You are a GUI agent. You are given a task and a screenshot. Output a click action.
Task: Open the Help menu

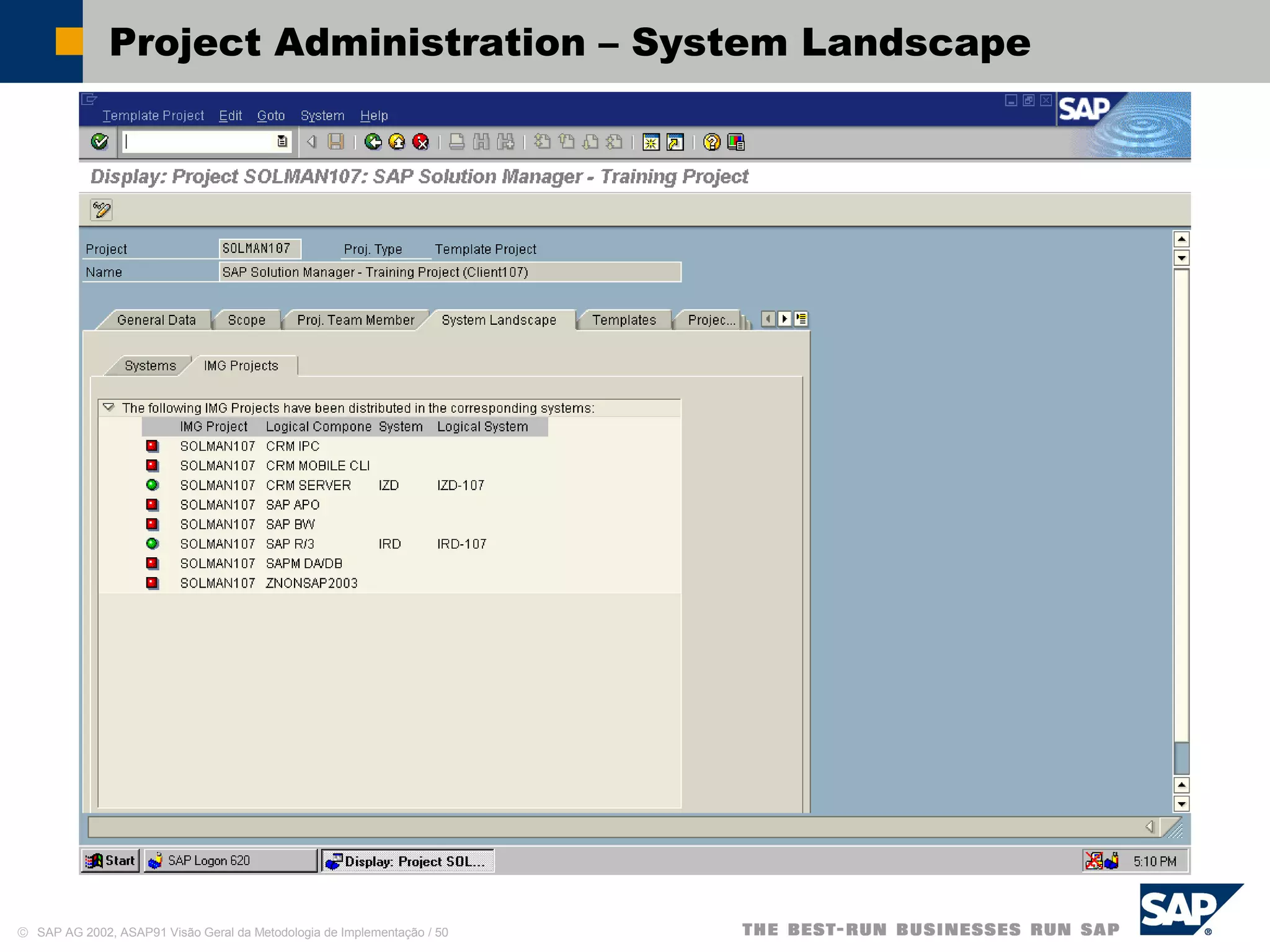click(x=374, y=116)
